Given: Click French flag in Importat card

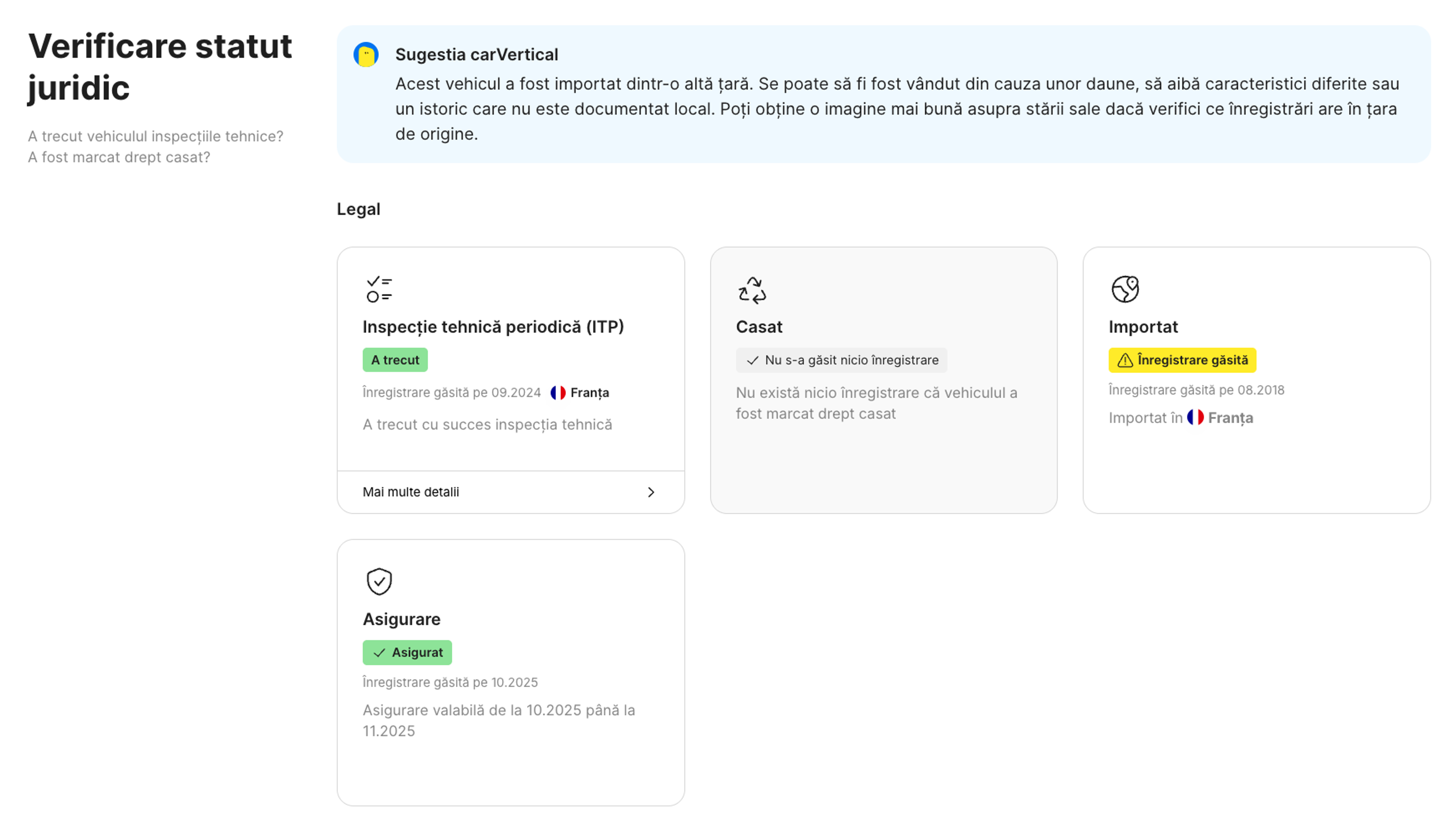Looking at the screenshot, I should click(x=1195, y=417).
